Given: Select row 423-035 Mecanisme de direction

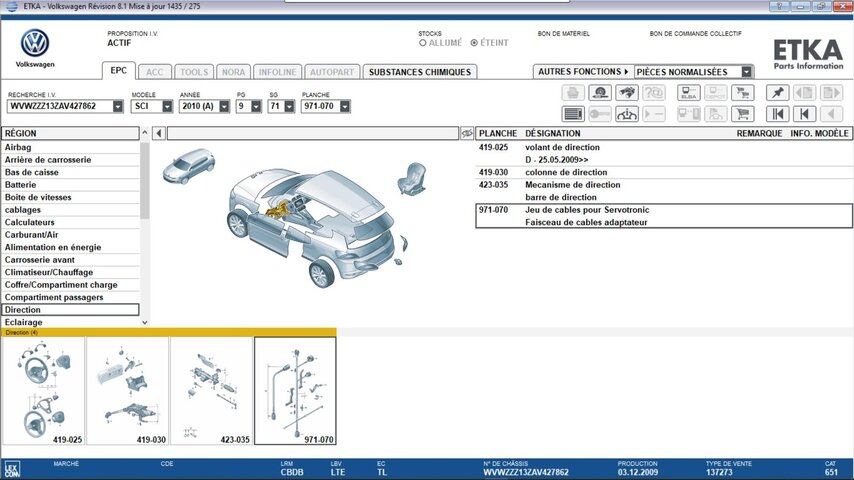Looking at the screenshot, I should (x=664, y=191).
